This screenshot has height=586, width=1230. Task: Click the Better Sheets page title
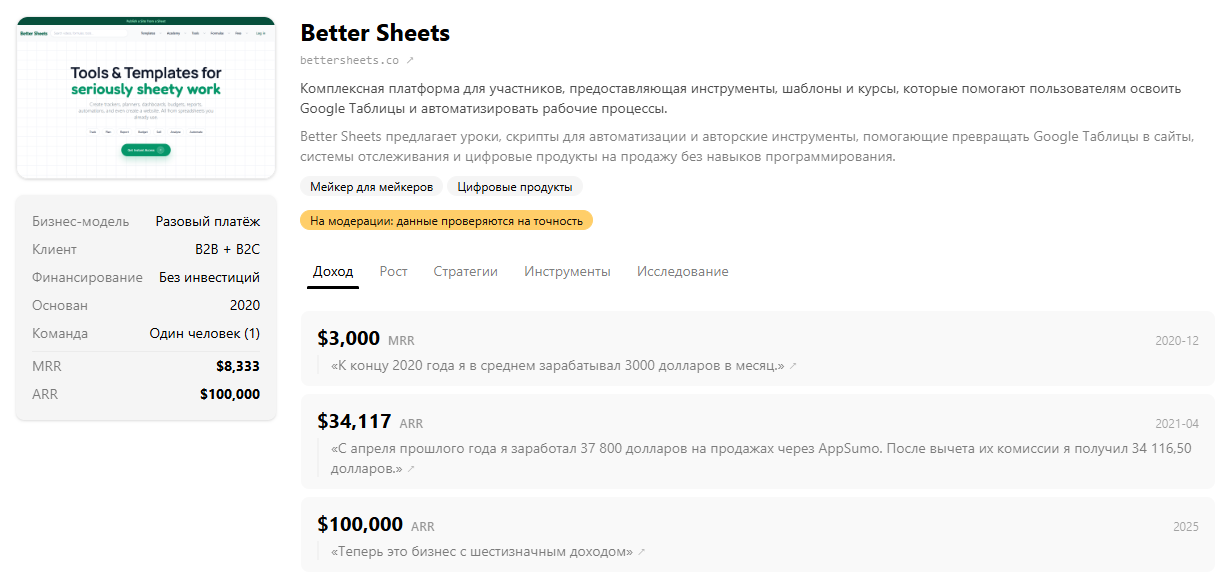click(375, 32)
